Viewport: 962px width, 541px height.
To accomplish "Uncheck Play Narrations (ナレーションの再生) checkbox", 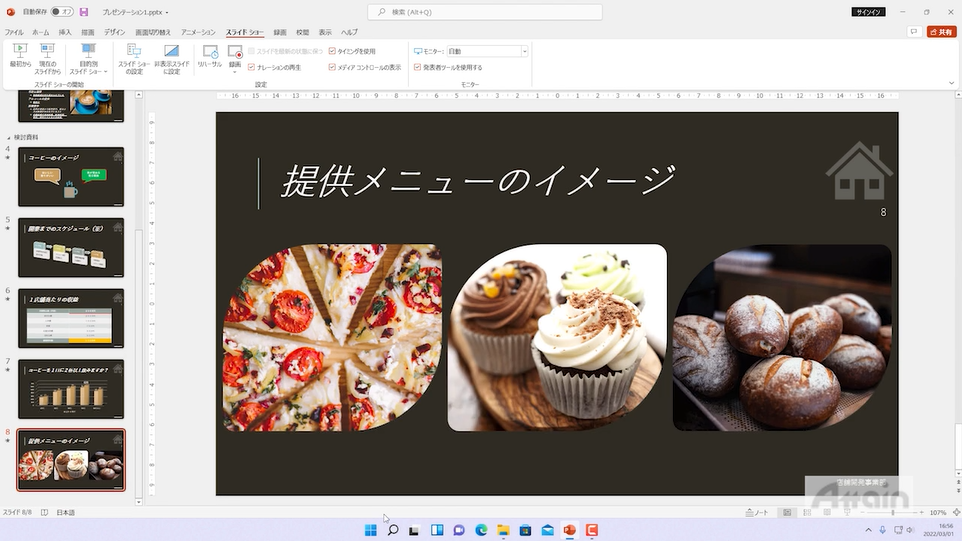I will (252, 67).
